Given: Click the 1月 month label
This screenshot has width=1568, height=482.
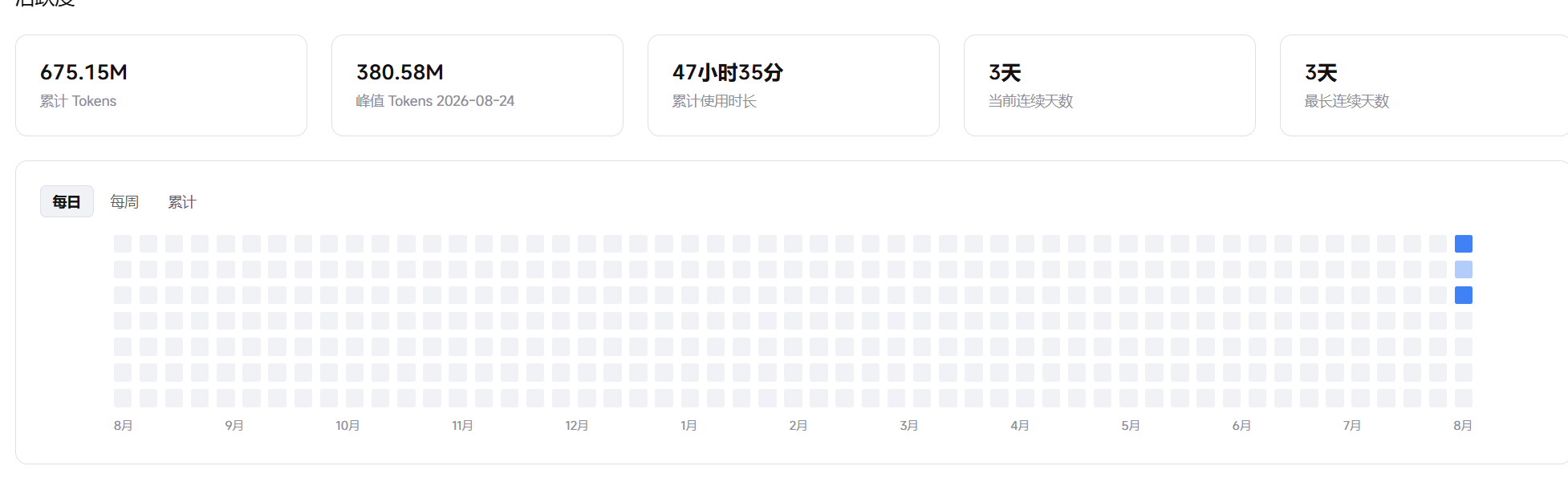Looking at the screenshot, I should point(689,425).
